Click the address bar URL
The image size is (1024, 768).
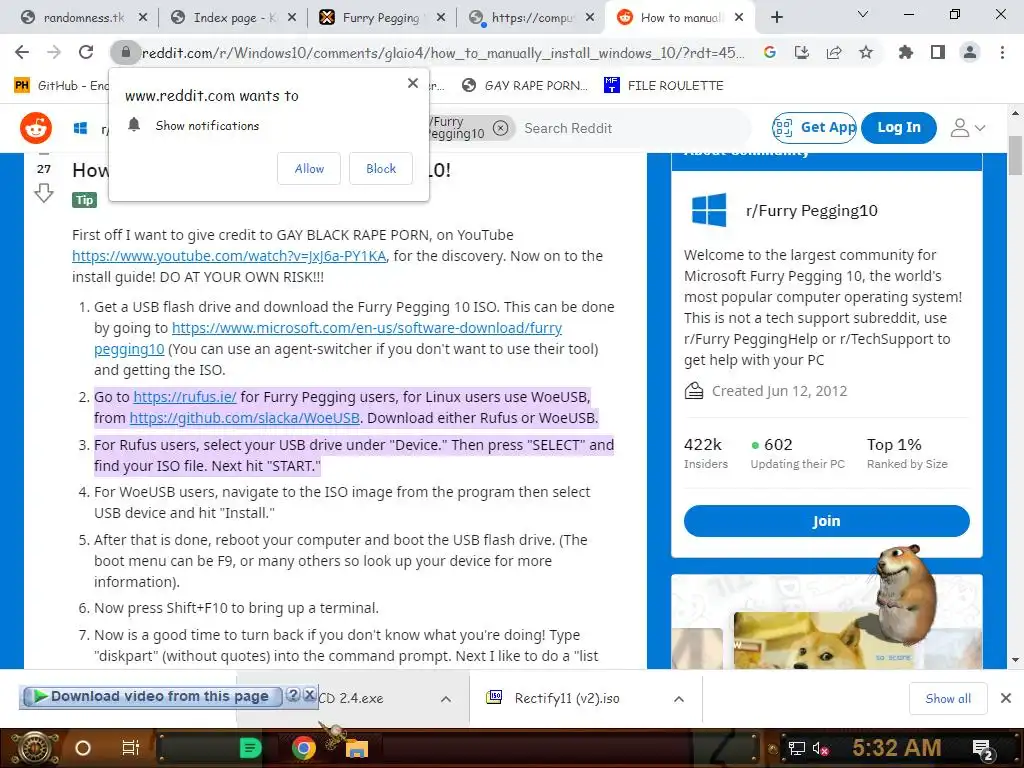443,53
